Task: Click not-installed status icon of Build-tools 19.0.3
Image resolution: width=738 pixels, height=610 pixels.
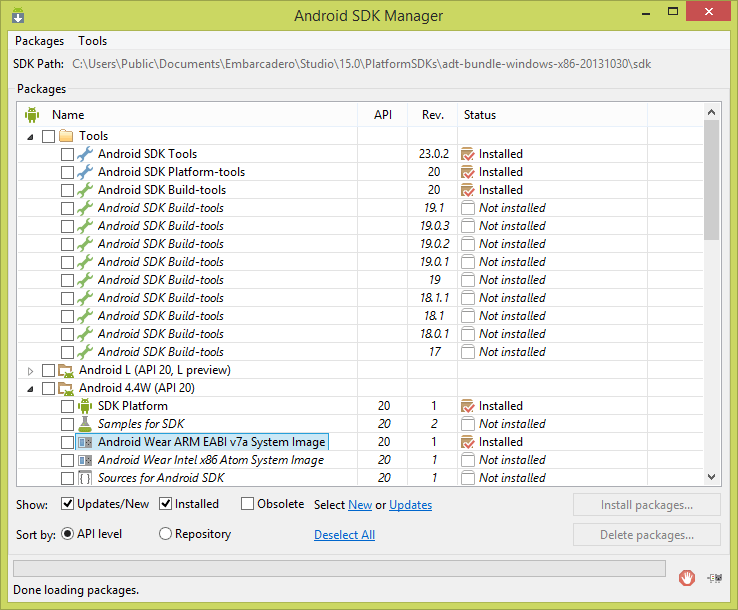Action: [467, 226]
